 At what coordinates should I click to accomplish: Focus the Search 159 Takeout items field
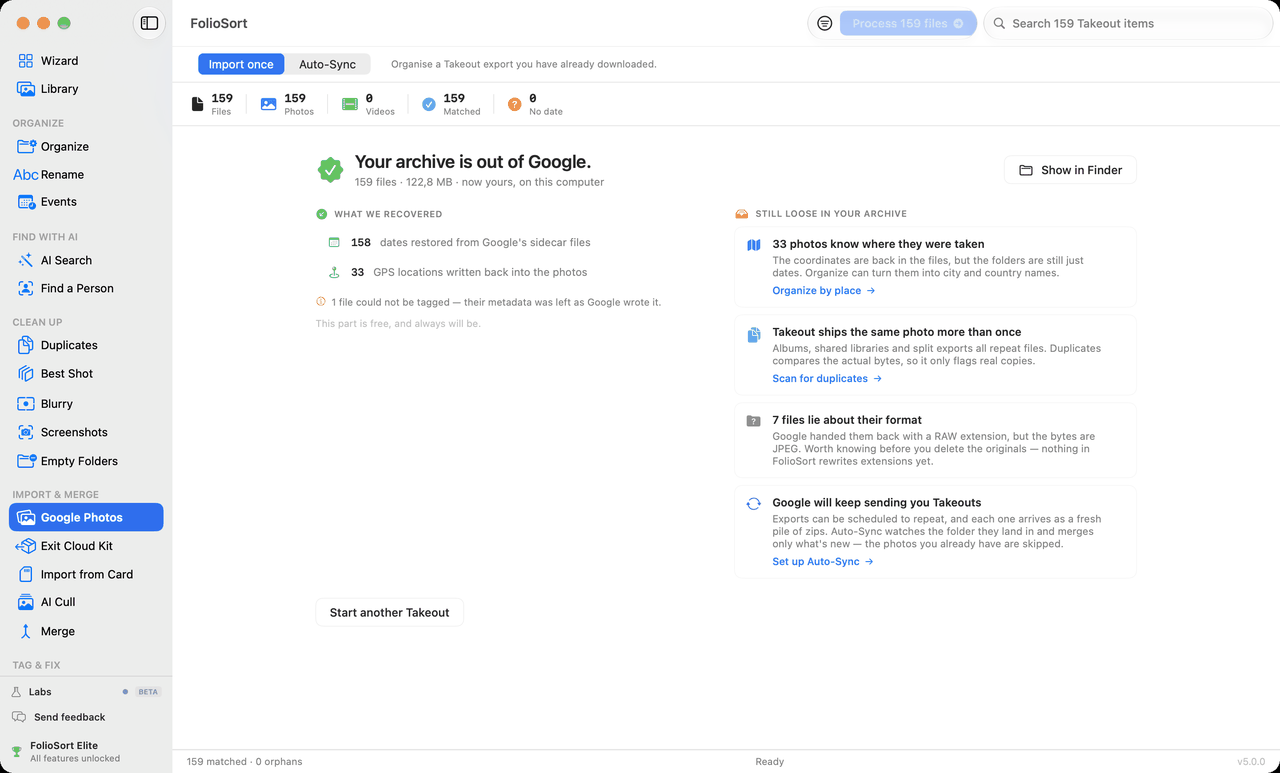coord(1127,23)
